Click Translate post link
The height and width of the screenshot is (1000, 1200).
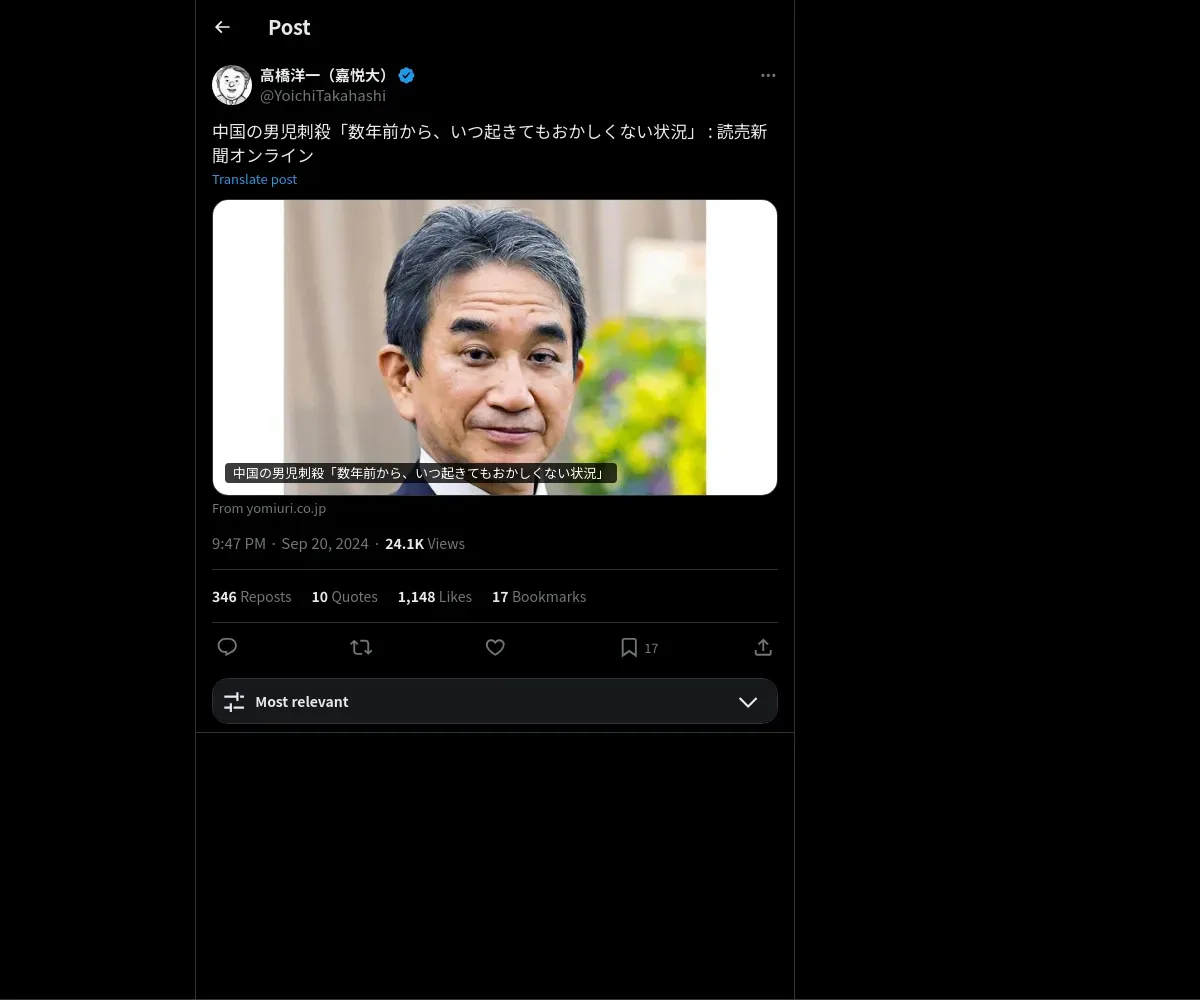(254, 179)
